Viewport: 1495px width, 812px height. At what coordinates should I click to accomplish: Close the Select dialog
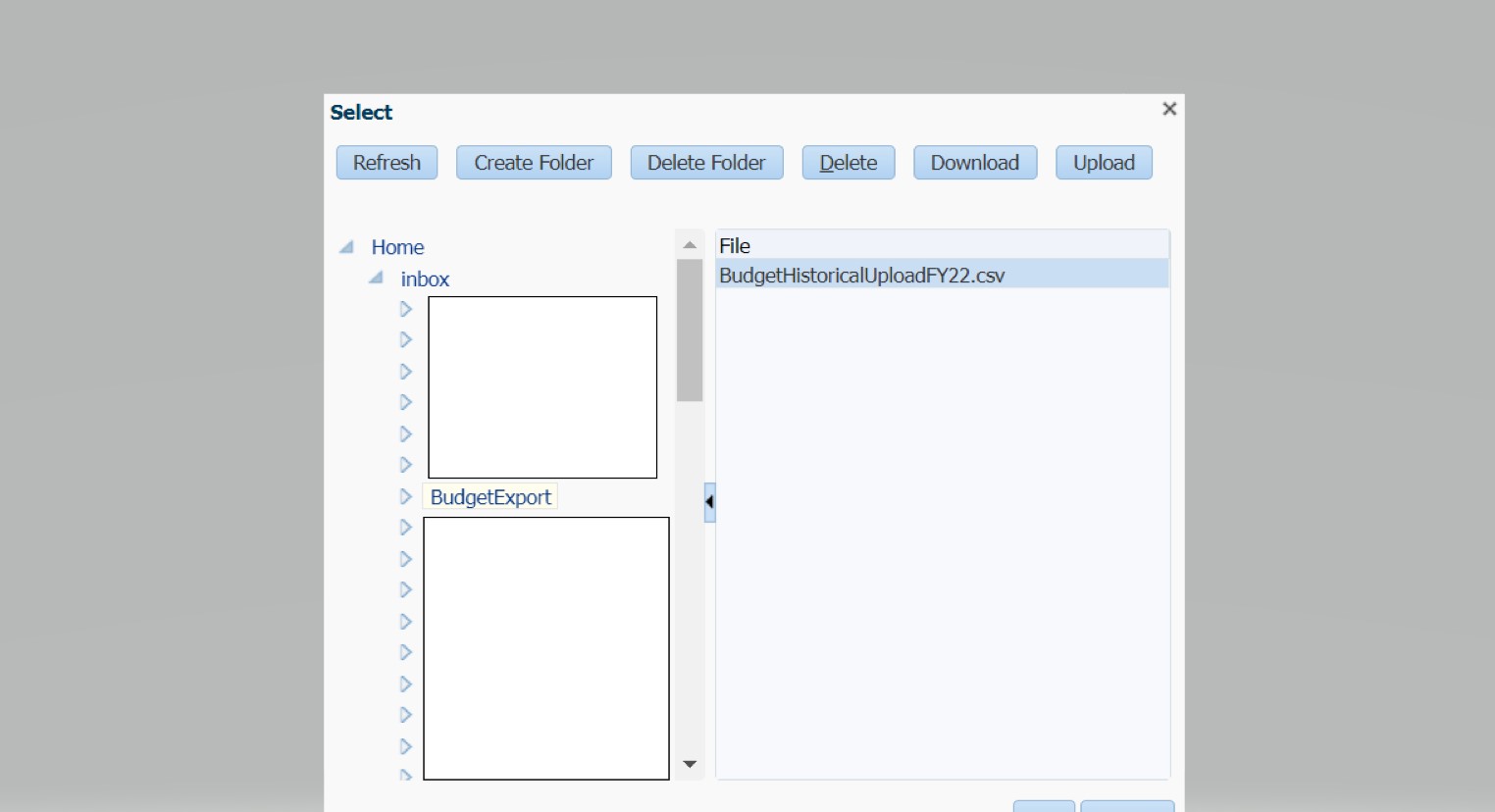(x=1169, y=109)
